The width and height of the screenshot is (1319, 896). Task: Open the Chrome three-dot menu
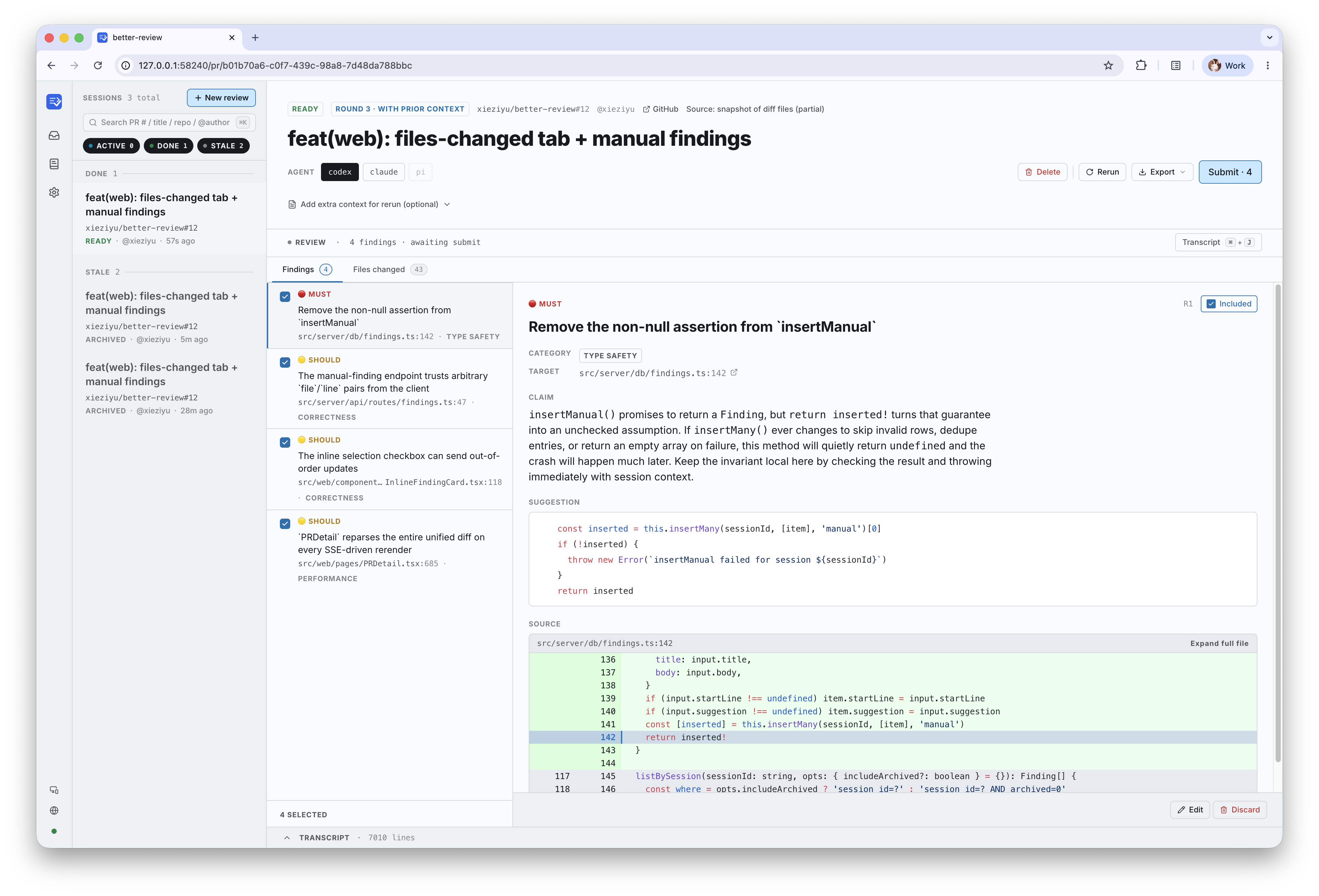pyautogui.click(x=1267, y=65)
